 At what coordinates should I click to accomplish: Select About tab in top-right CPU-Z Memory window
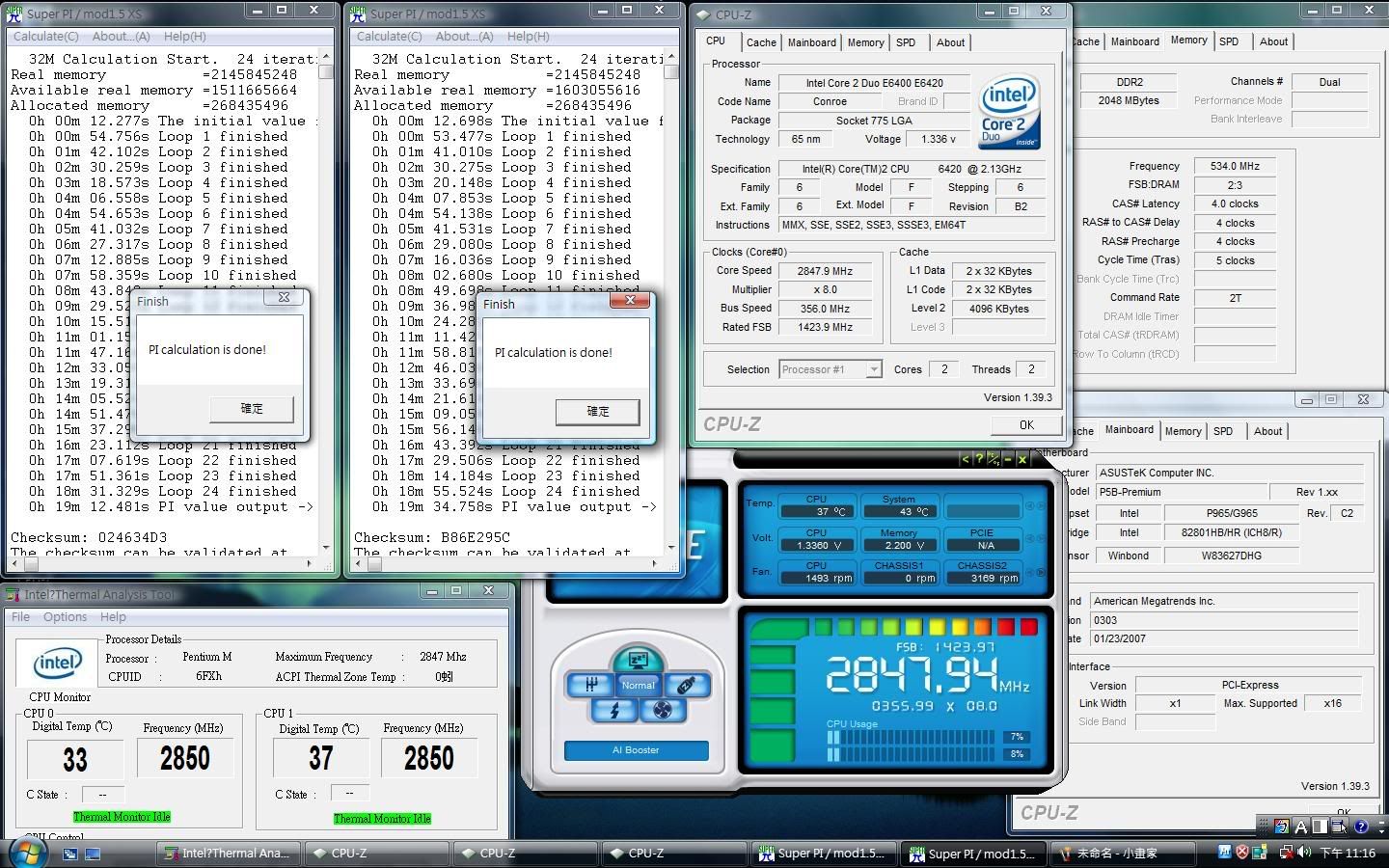pos(1273,41)
